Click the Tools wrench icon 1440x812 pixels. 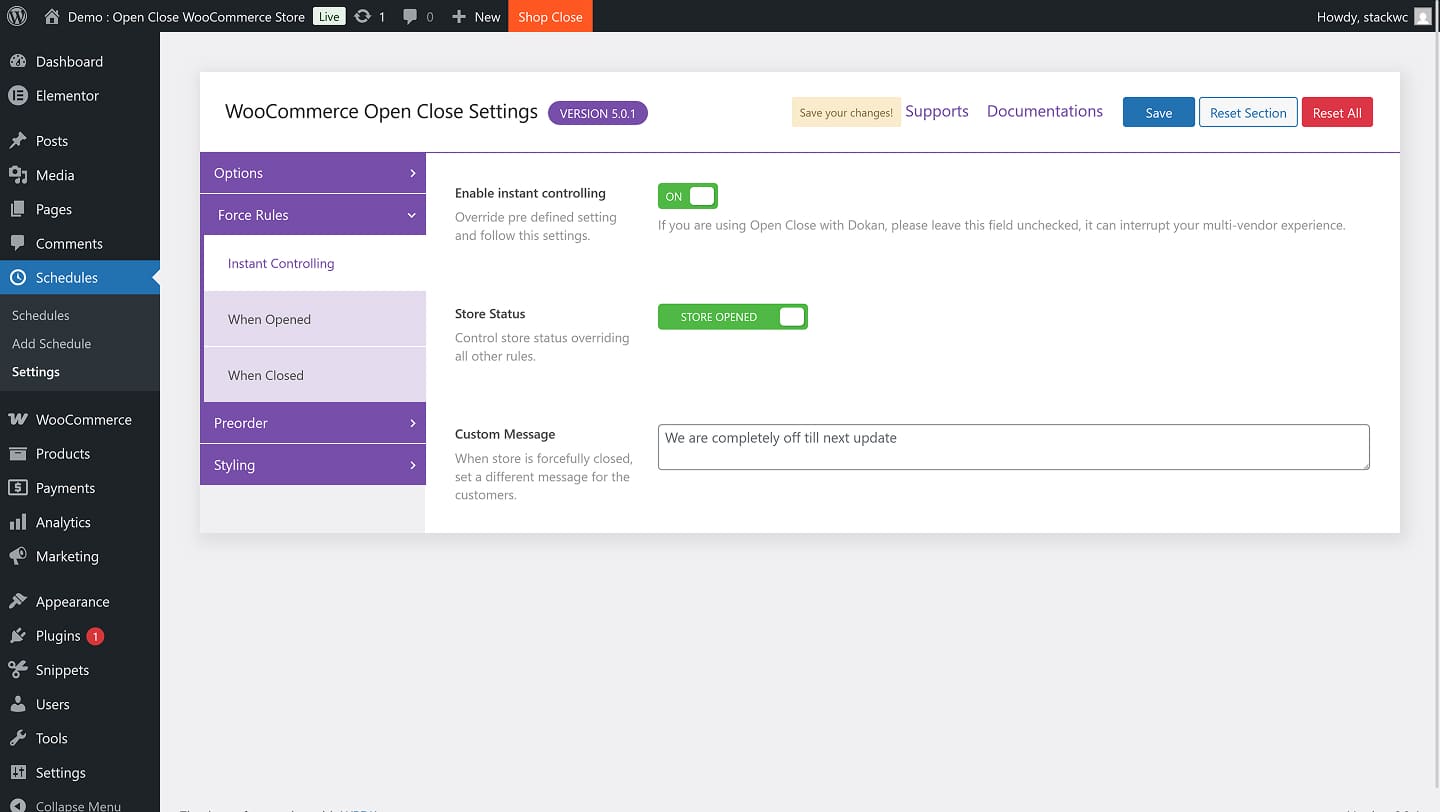(18, 738)
